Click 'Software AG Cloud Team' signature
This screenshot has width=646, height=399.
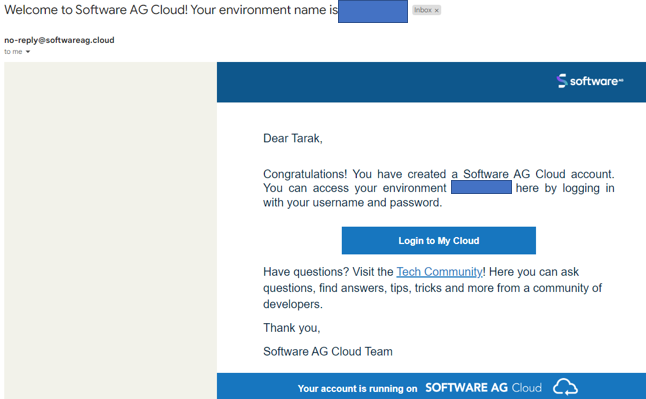click(x=328, y=352)
